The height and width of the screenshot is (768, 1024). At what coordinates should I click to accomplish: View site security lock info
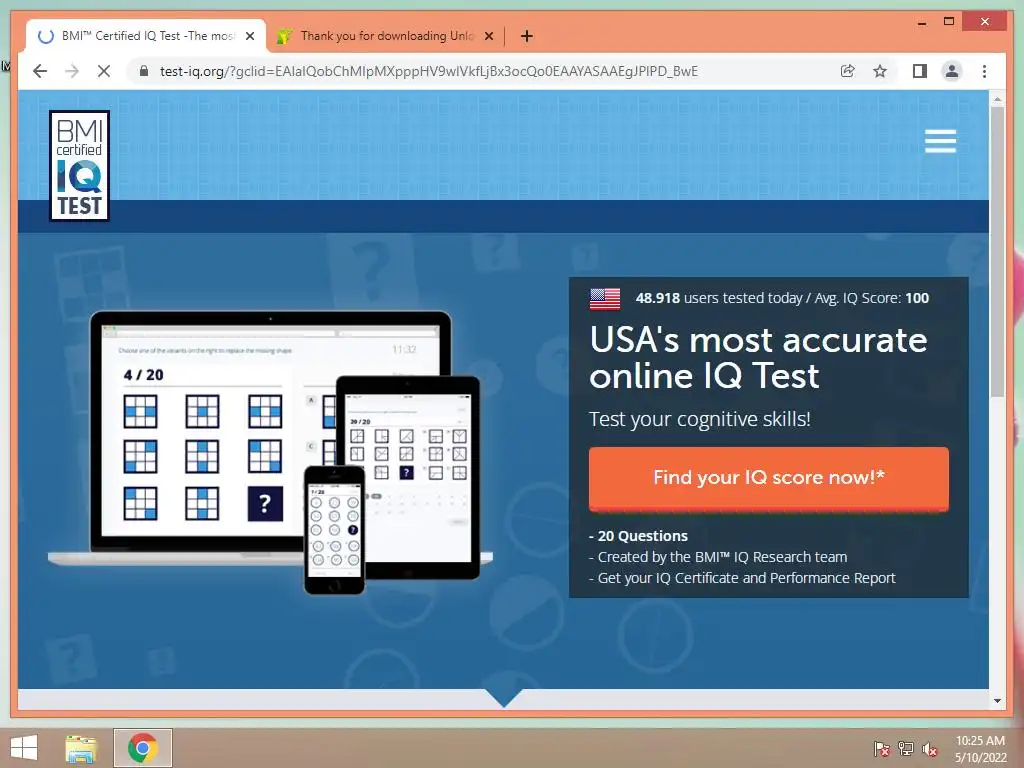[144, 71]
